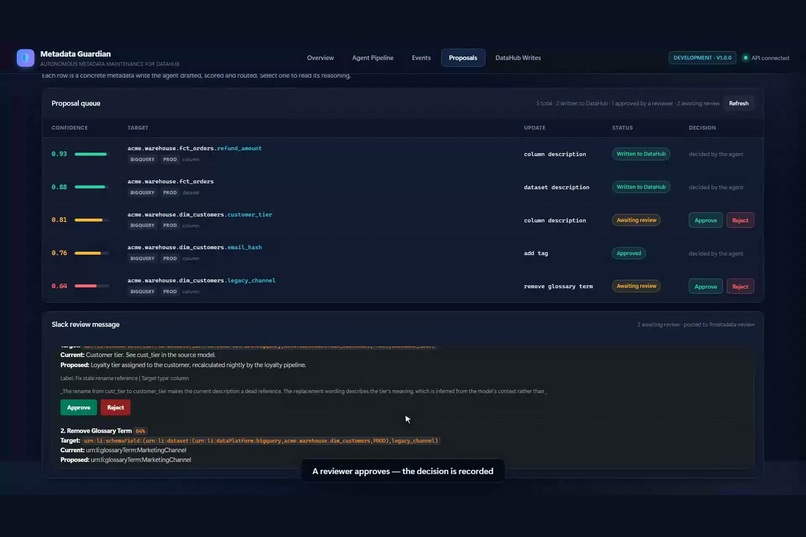Image resolution: width=806 pixels, height=537 pixels.
Task: Click the 0.64 confidence bar
Action: [x=91, y=286]
